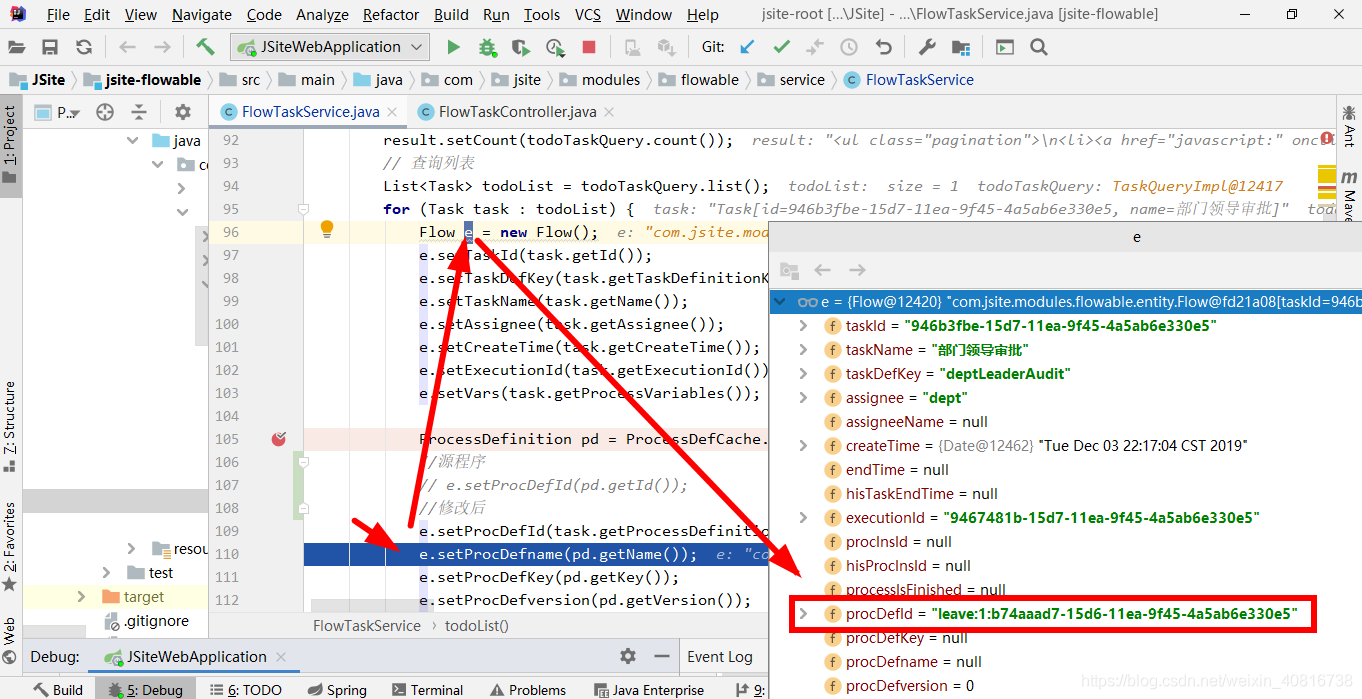This screenshot has width=1362, height=699.
Task: Click the lightbulb intention icon on line 96
Action: (326, 230)
